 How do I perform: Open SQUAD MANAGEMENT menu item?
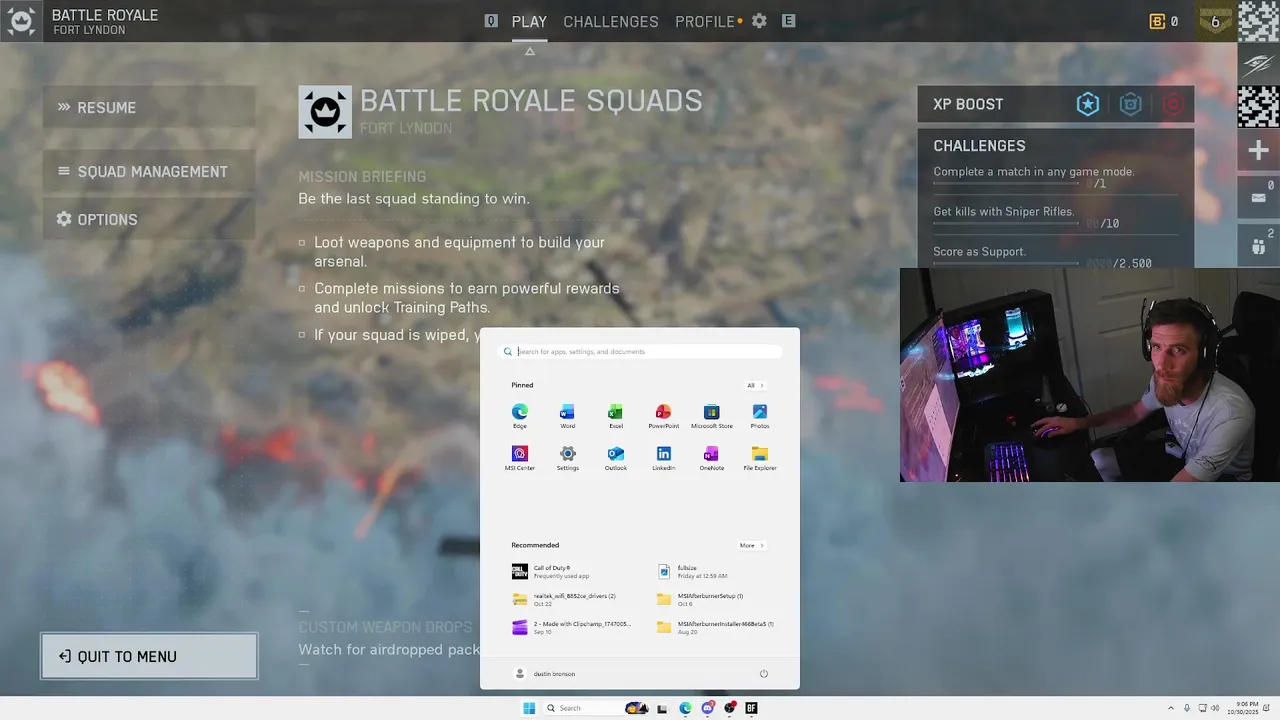pos(149,171)
